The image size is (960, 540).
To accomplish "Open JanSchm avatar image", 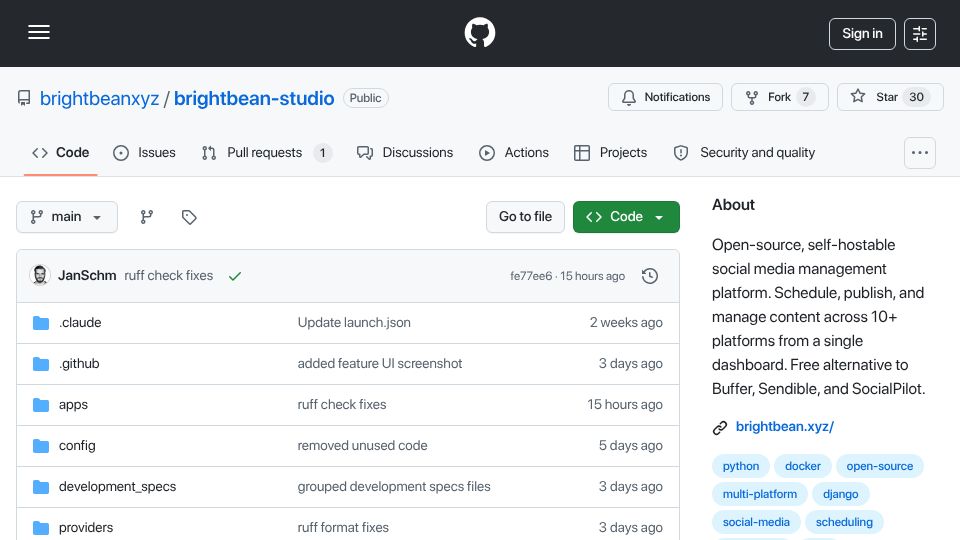I will pos(40,276).
